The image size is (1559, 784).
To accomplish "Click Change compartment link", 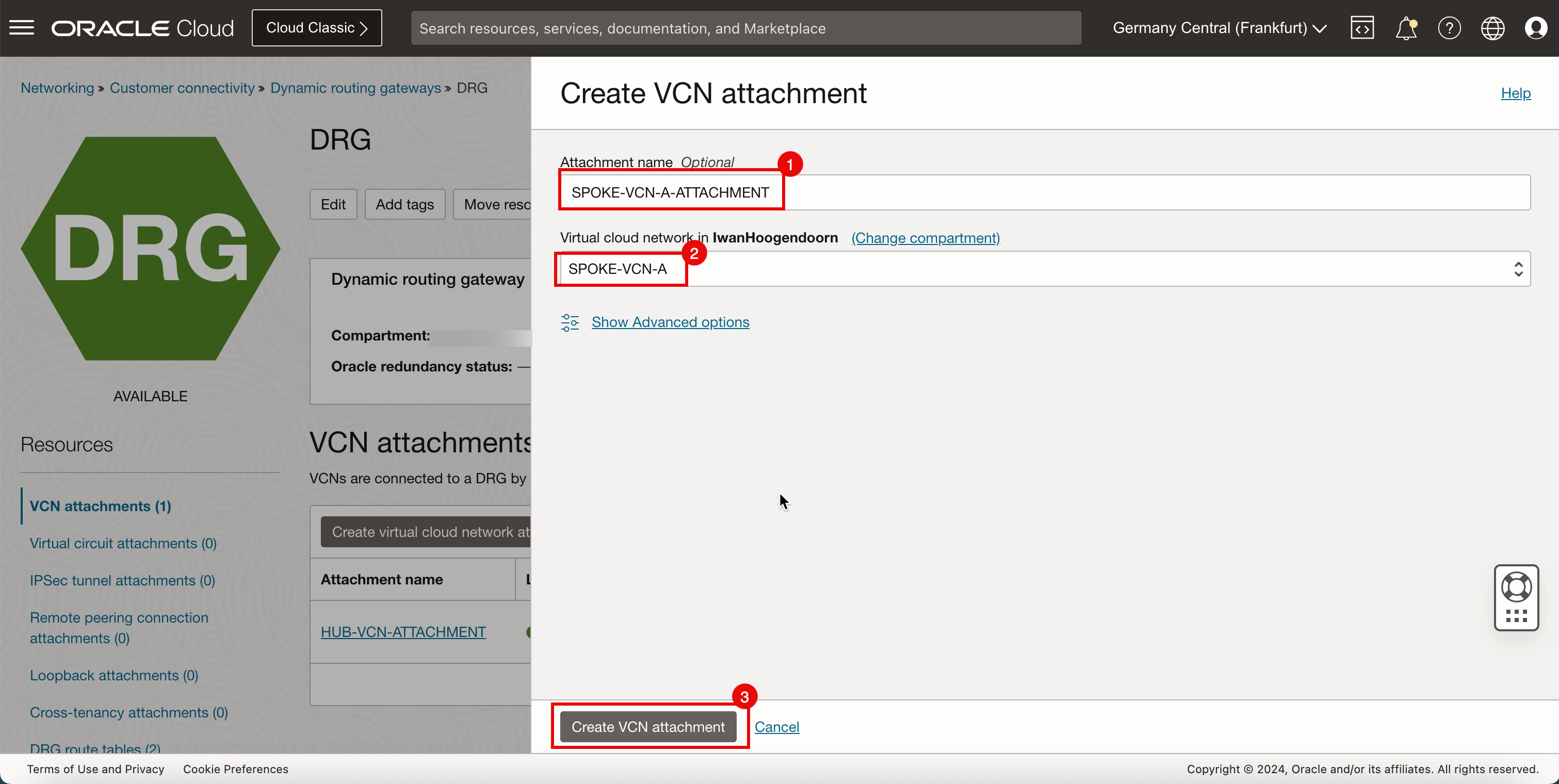I will pyautogui.click(x=924, y=237).
